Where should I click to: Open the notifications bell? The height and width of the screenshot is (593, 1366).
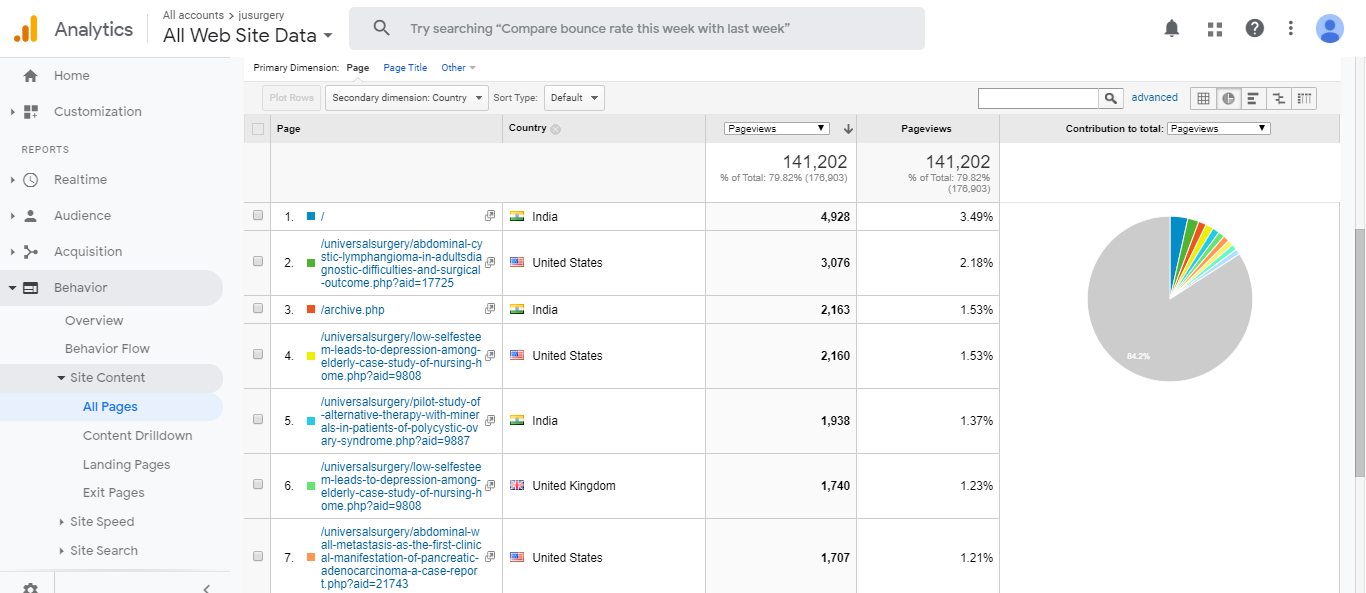[1172, 28]
